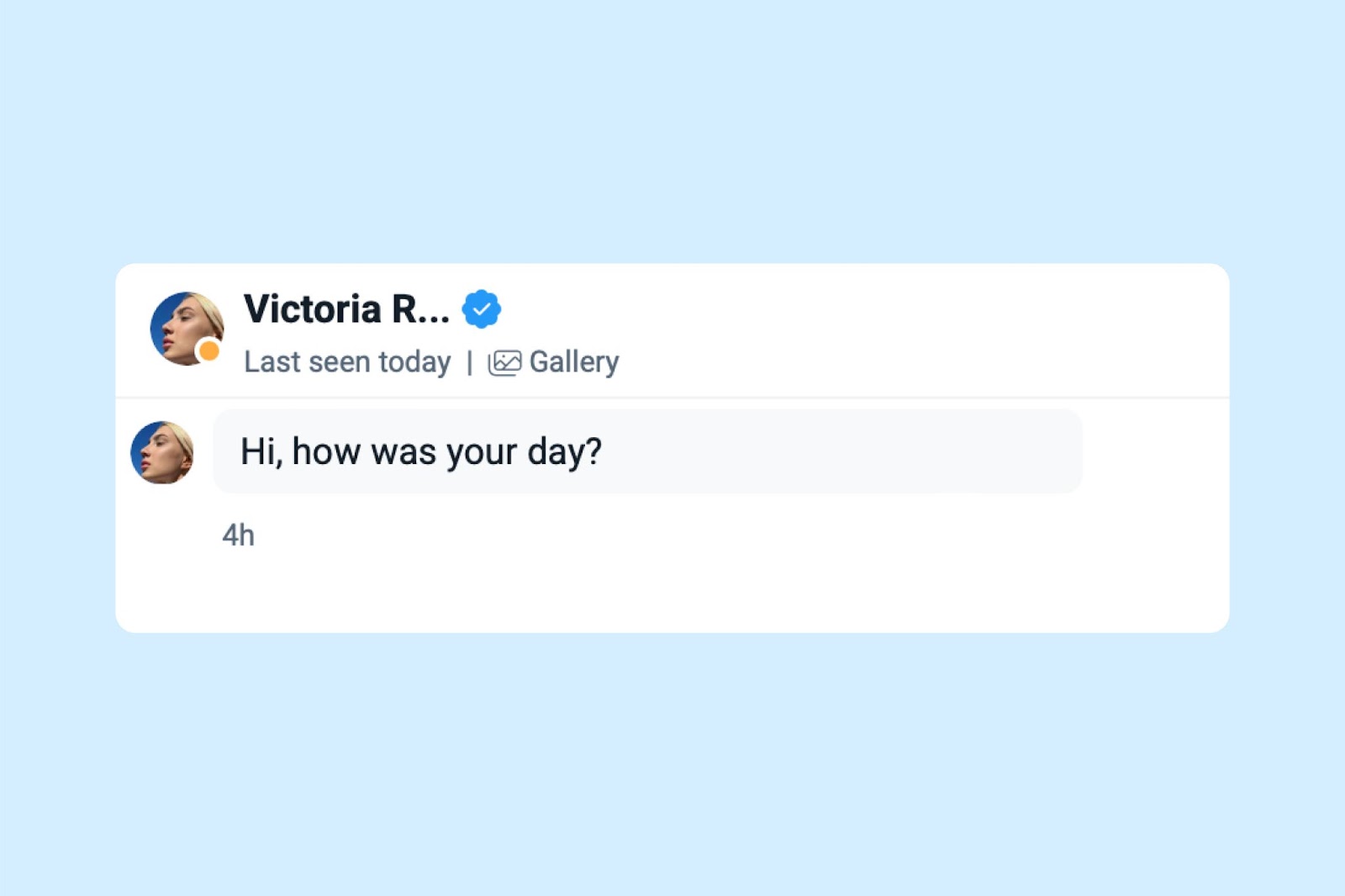The height and width of the screenshot is (896, 1345).
Task: Click the separator bar before Gallery
Action: point(469,363)
